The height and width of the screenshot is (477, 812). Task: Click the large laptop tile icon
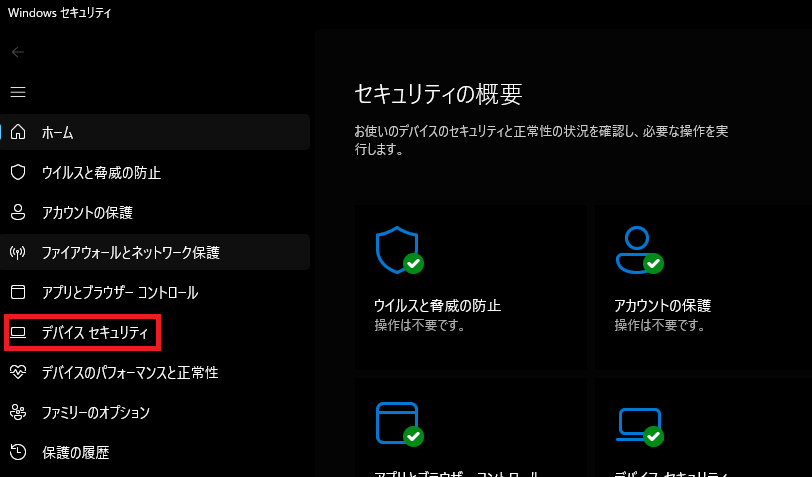click(640, 426)
